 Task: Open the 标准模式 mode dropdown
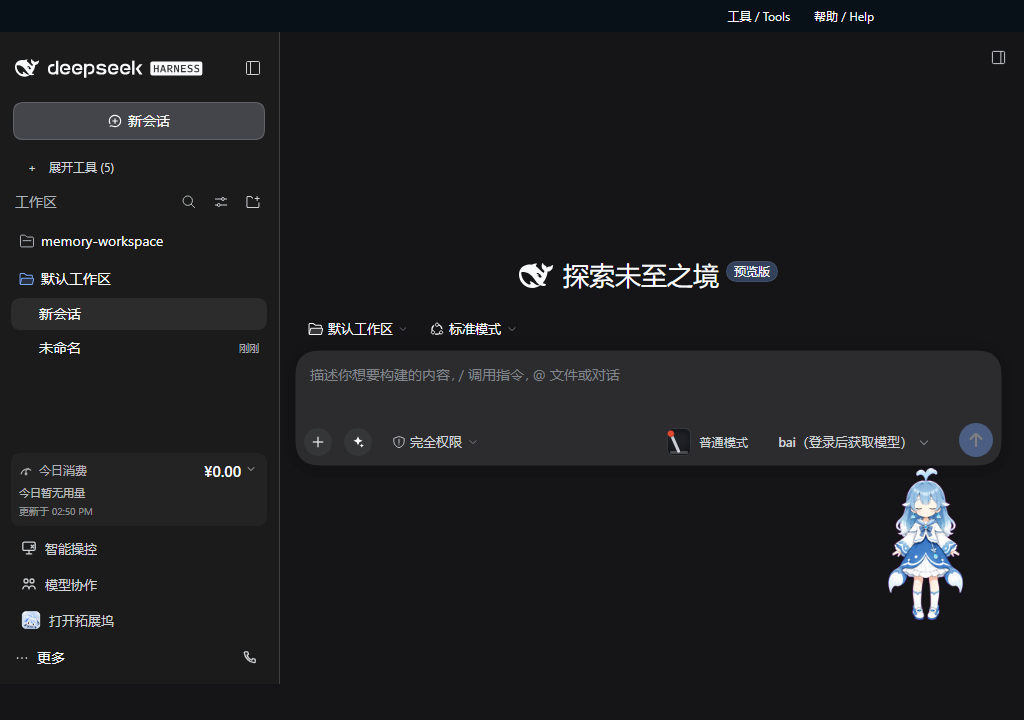[x=473, y=329]
